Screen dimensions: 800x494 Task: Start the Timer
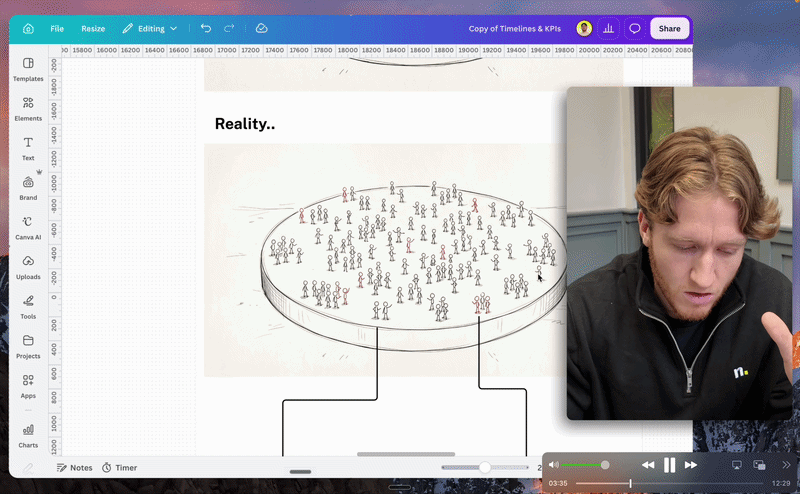pos(119,467)
